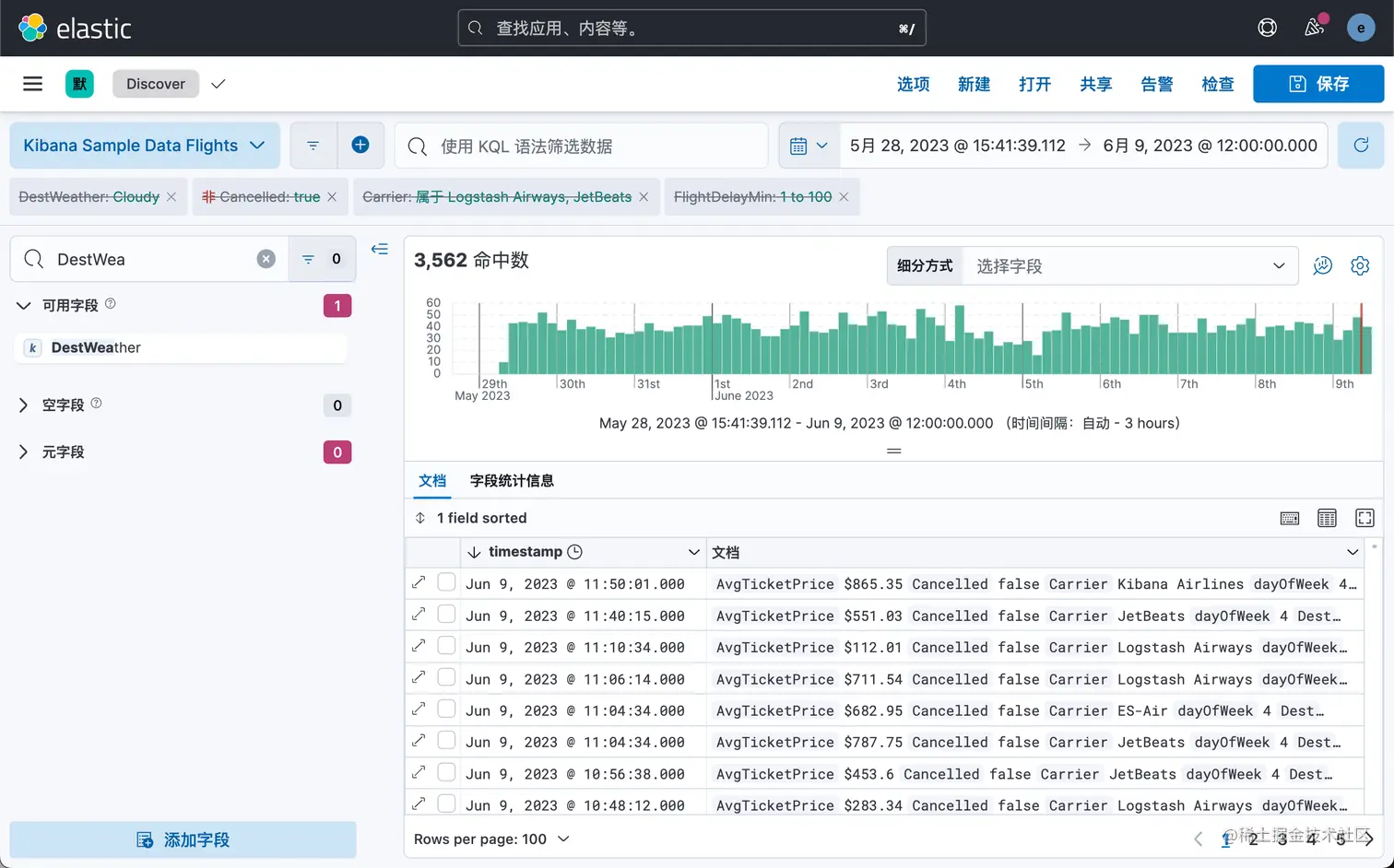The image size is (1394, 868).
Task: Change the Rows per page setting
Action: pos(491,839)
